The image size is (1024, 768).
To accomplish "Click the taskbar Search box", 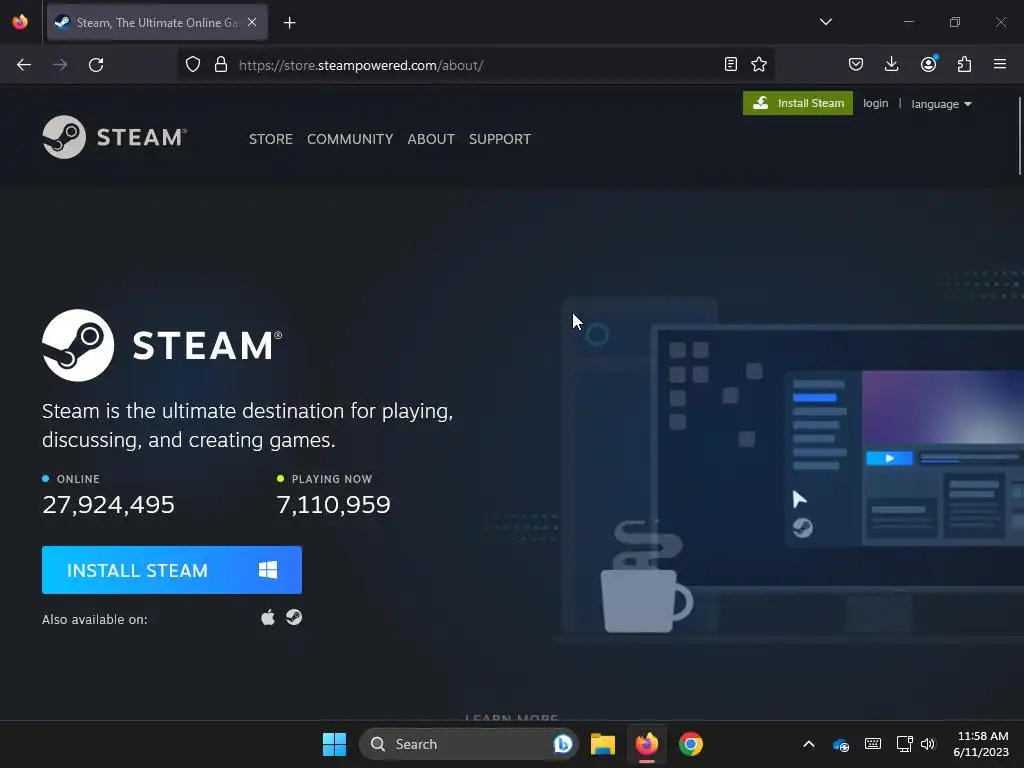I will tap(469, 744).
